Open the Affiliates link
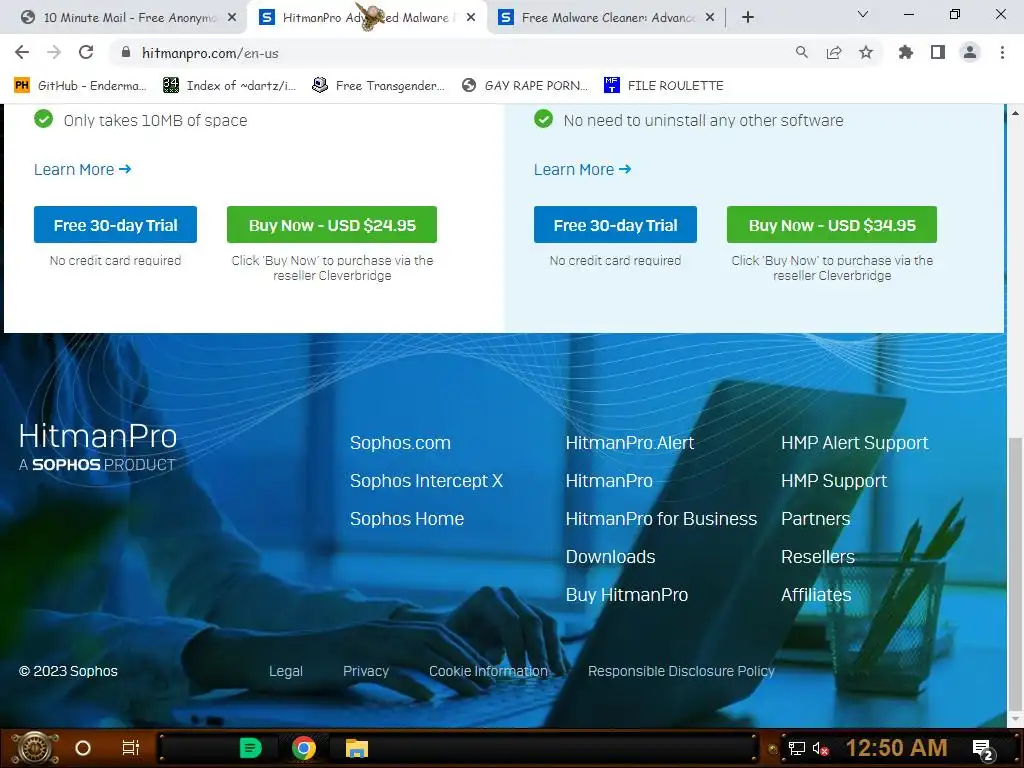The image size is (1024, 768). click(x=816, y=594)
